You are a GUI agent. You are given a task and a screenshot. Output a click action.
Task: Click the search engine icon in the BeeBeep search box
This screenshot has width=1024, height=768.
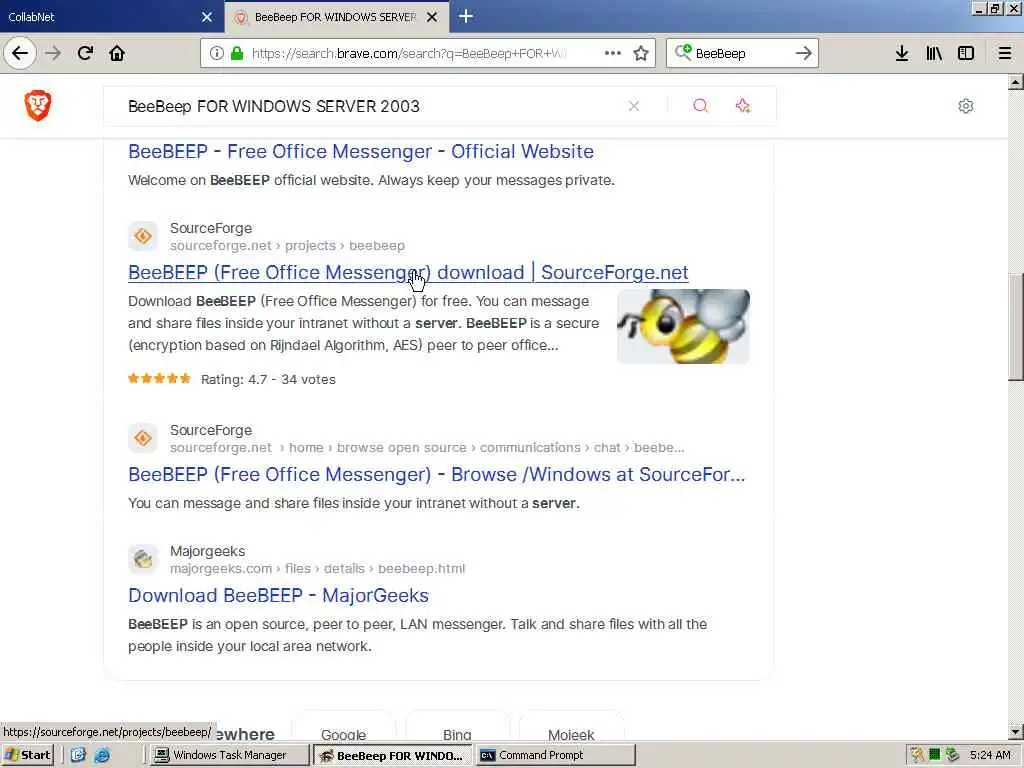(683, 53)
